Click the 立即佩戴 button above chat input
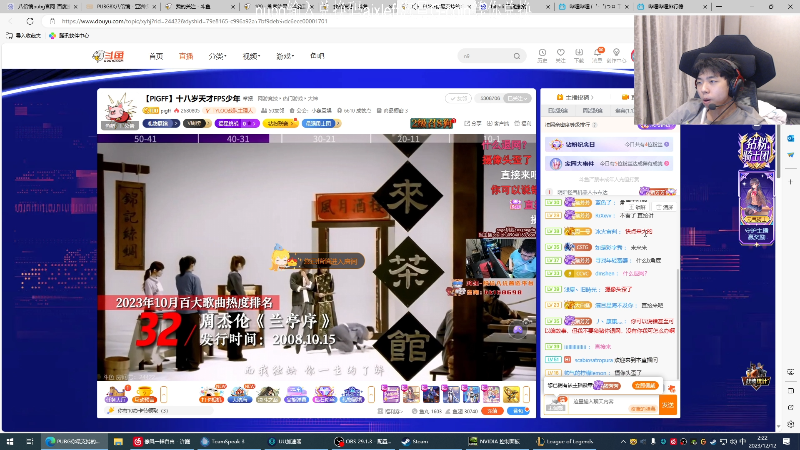800x450 pixels. (645, 386)
